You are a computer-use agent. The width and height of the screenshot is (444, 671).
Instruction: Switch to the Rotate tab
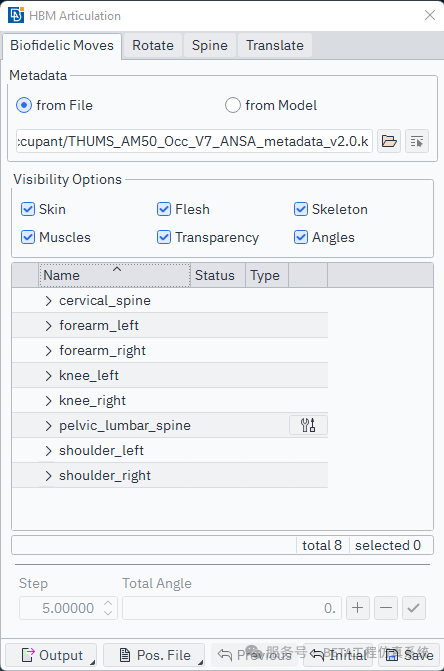[x=153, y=45]
